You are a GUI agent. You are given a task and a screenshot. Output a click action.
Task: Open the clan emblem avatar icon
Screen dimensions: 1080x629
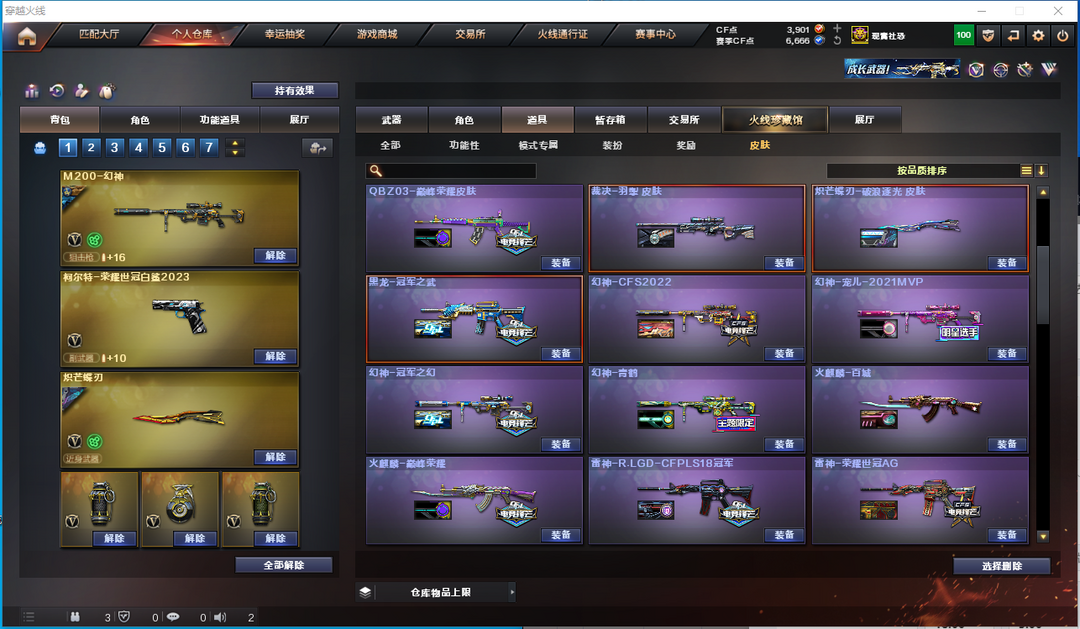(859, 35)
